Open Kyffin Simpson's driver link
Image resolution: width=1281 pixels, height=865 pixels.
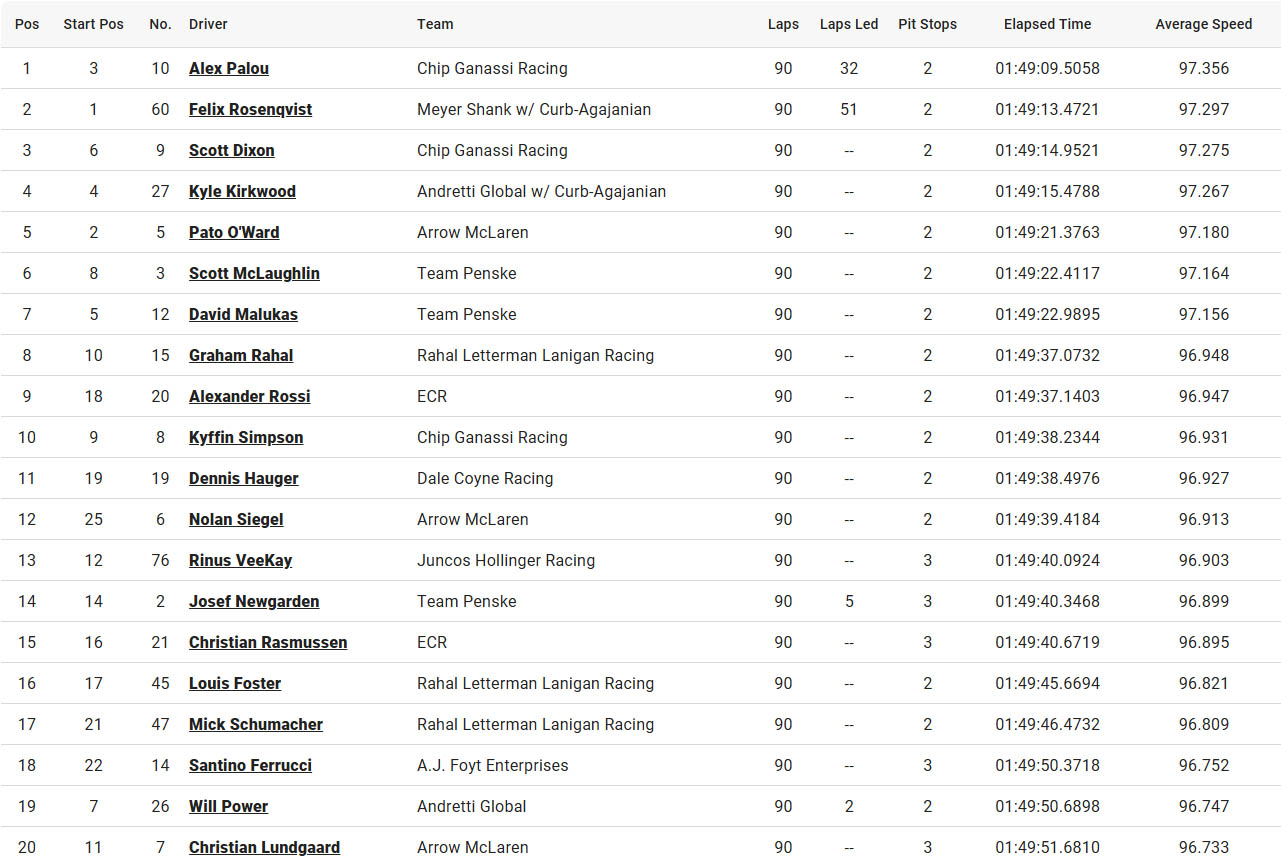pos(246,438)
